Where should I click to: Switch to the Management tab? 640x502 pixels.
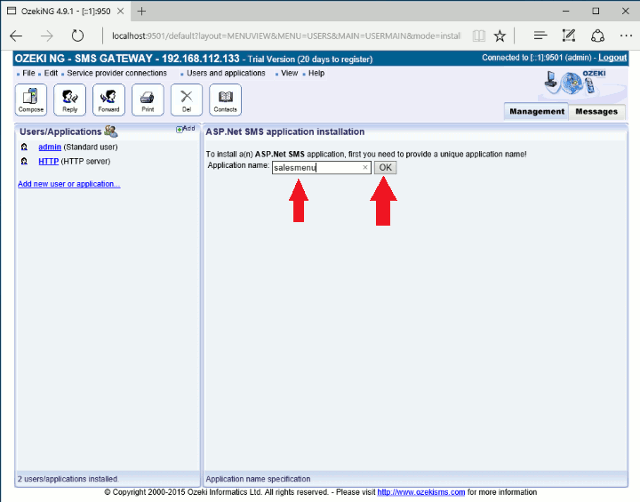click(537, 111)
